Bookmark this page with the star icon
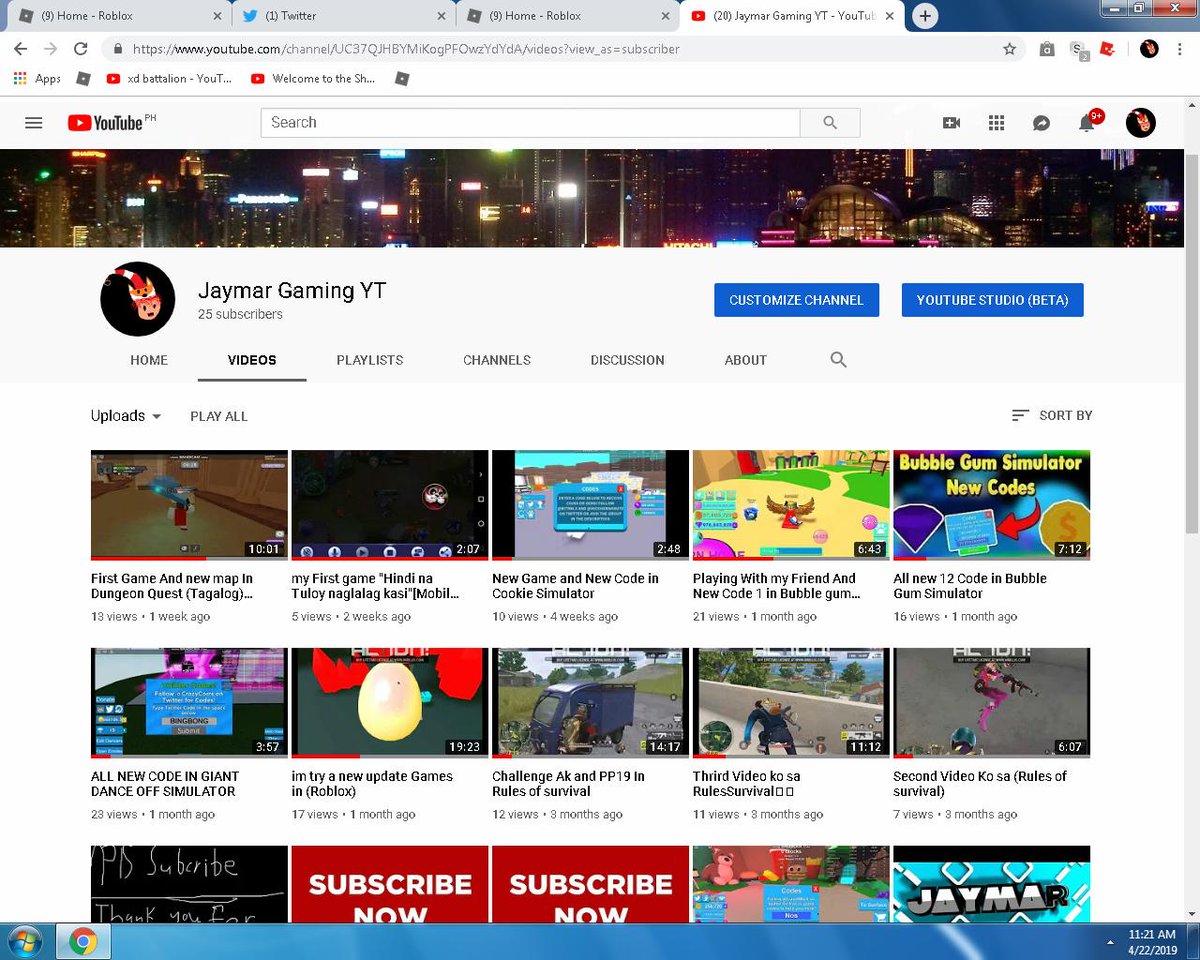 click(1009, 49)
